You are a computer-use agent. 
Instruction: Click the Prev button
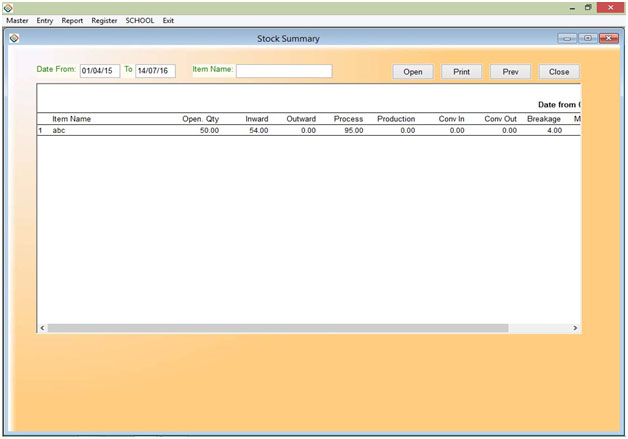[x=510, y=72]
